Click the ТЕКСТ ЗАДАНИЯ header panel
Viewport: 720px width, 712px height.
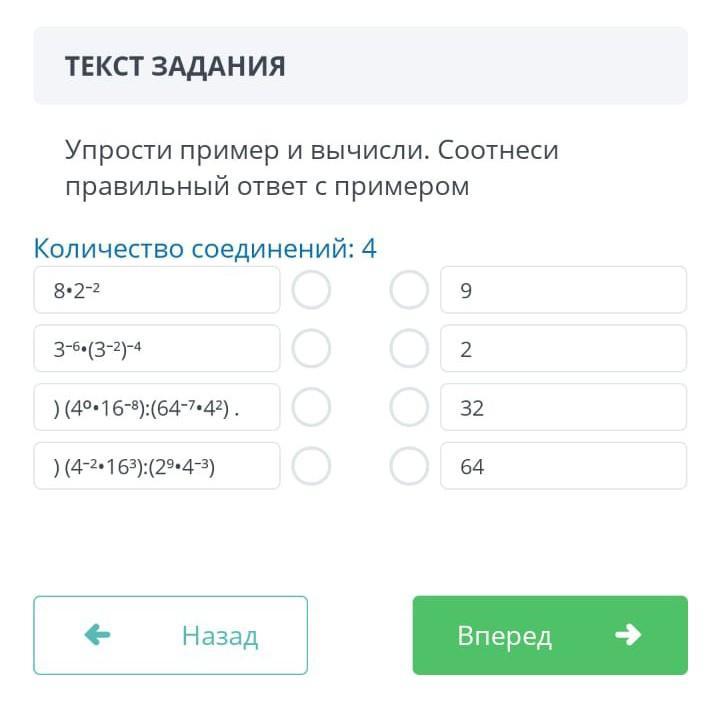coord(360,65)
